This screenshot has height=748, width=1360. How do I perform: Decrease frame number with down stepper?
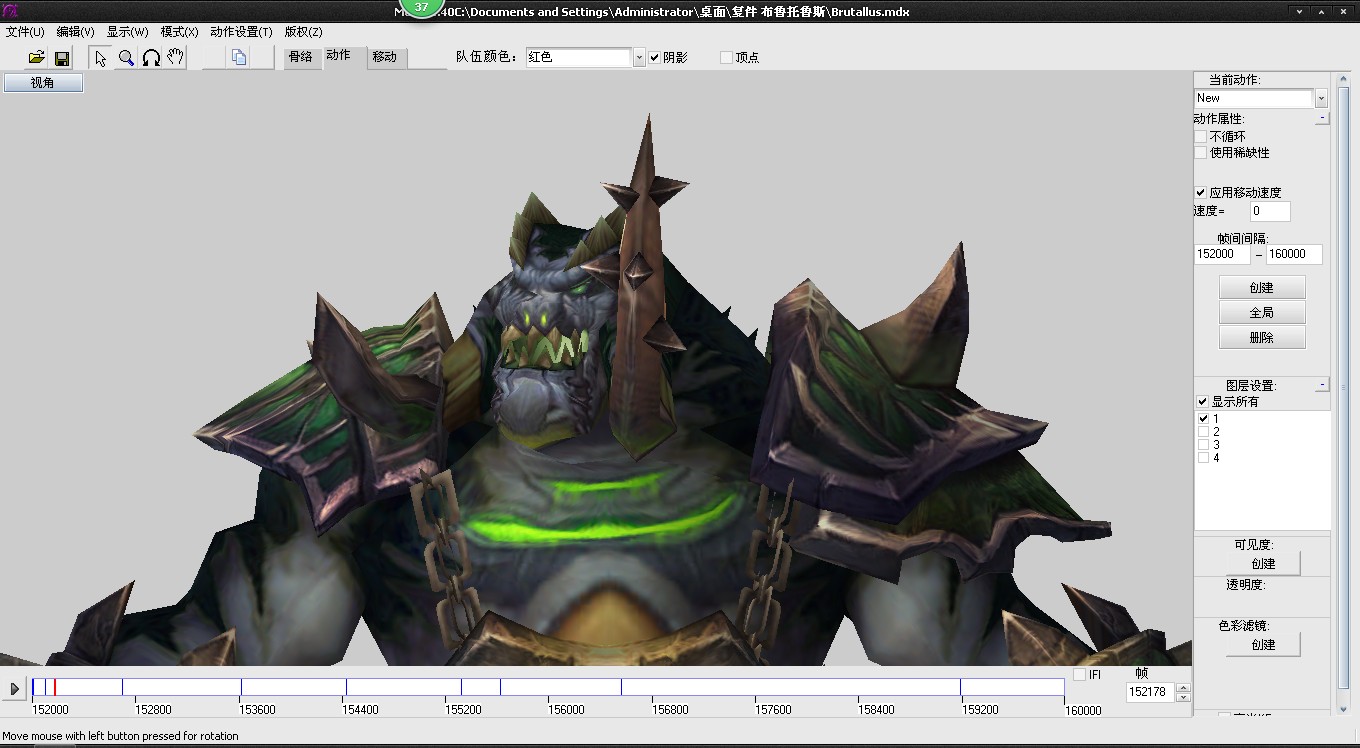click(x=1184, y=697)
